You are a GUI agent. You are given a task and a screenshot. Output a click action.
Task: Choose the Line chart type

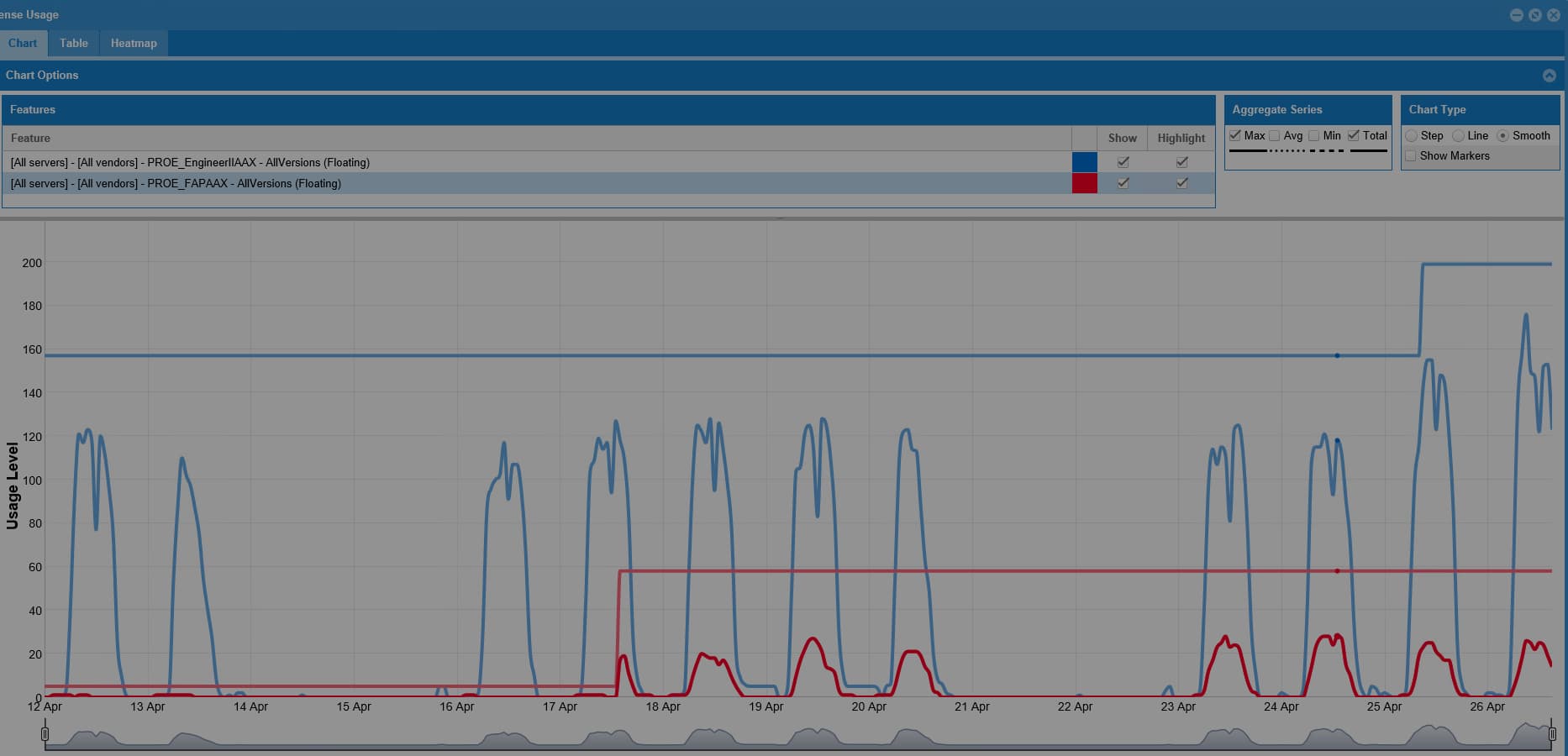tap(1458, 136)
